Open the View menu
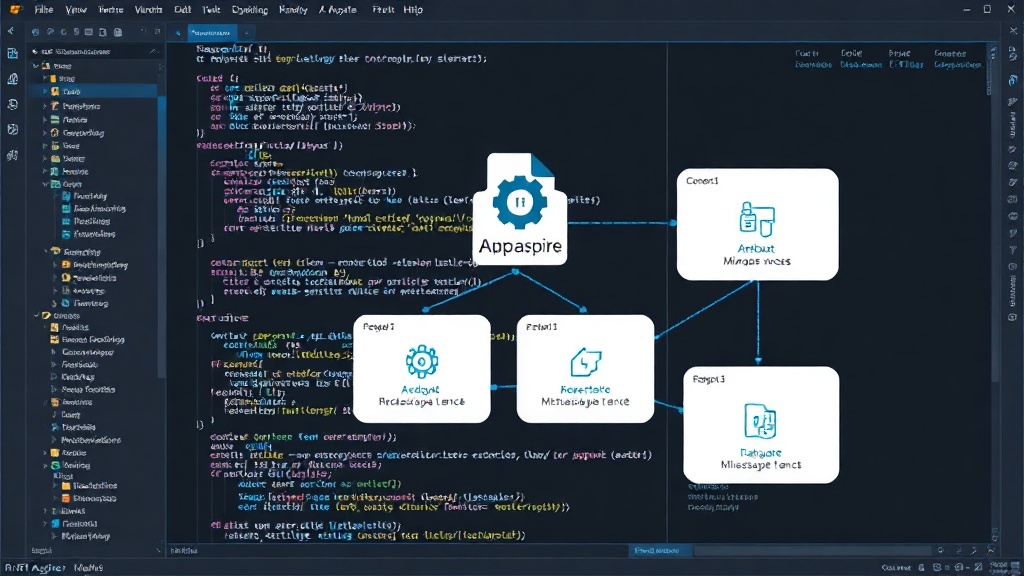1024x576 pixels. [x=76, y=10]
